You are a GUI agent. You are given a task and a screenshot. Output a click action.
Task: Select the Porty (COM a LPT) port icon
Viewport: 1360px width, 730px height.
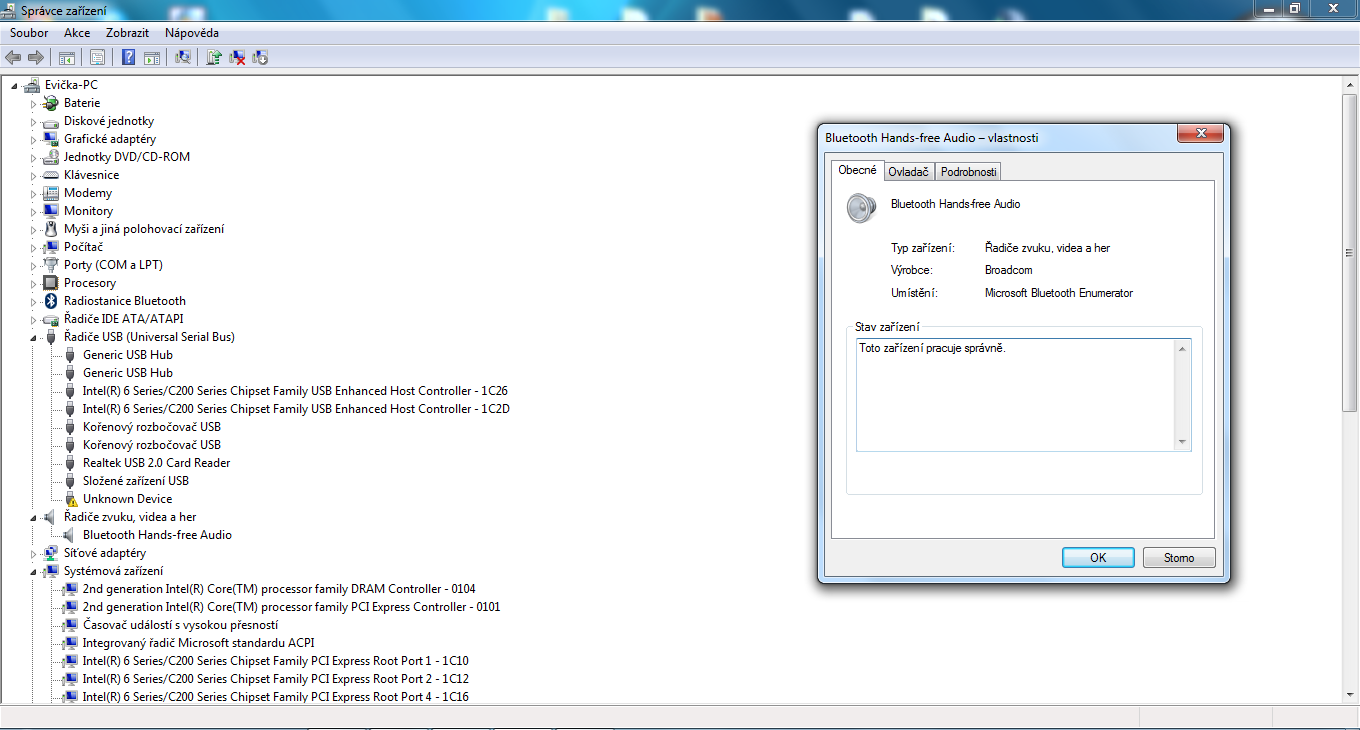[52, 265]
